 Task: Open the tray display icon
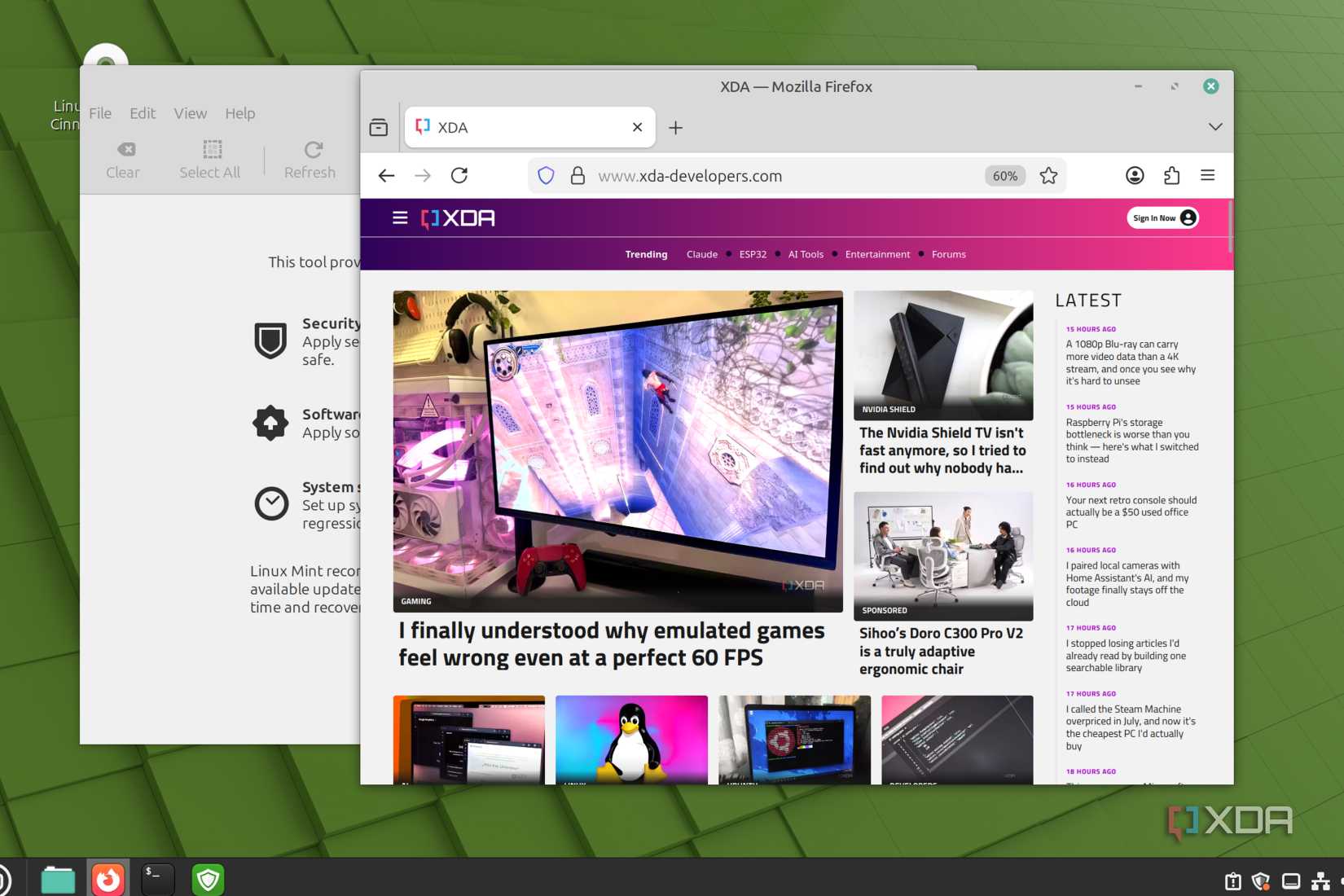(1291, 881)
